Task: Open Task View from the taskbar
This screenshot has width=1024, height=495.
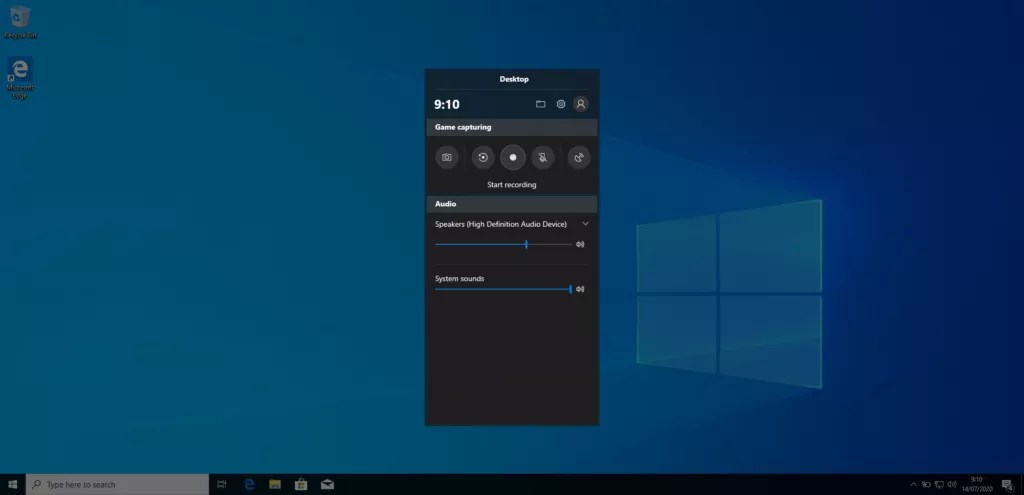Action: tap(222, 484)
